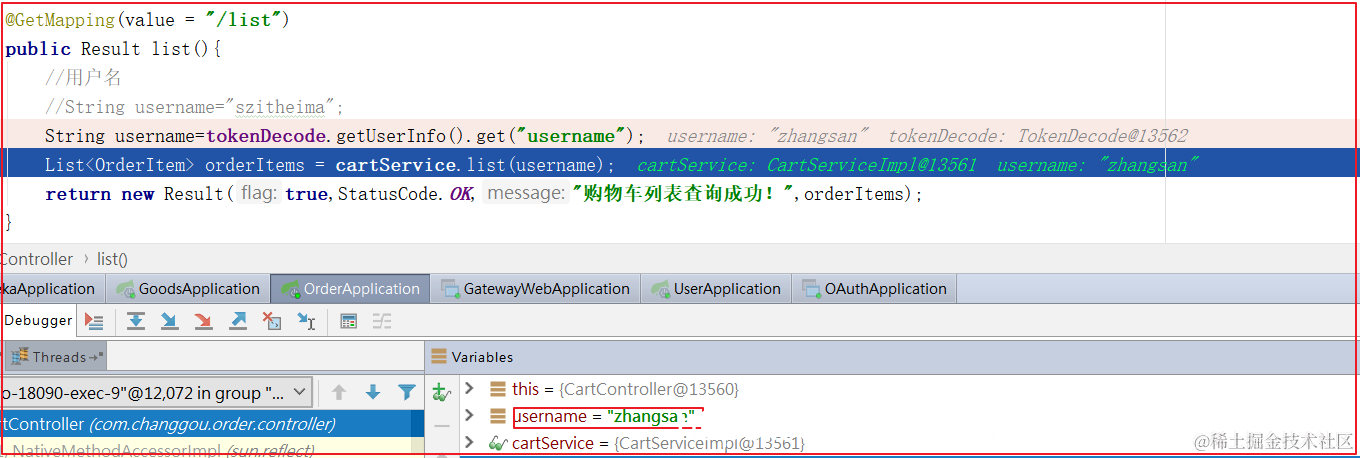Click the remove watch minus icon
The width and height of the screenshot is (1360, 458).
tap(441, 425)
